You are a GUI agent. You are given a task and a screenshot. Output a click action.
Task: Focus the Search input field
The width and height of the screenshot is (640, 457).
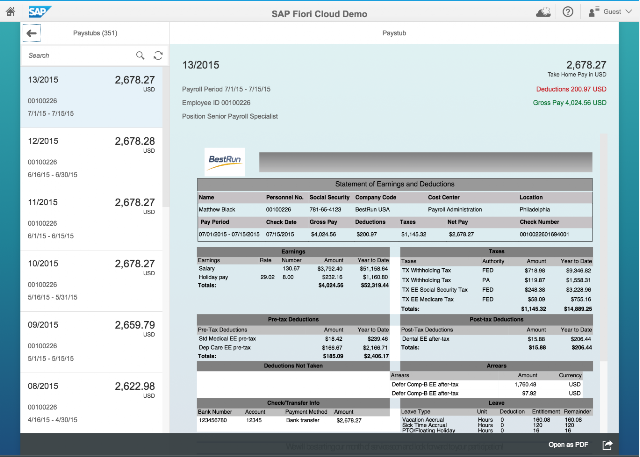(78, 55)
